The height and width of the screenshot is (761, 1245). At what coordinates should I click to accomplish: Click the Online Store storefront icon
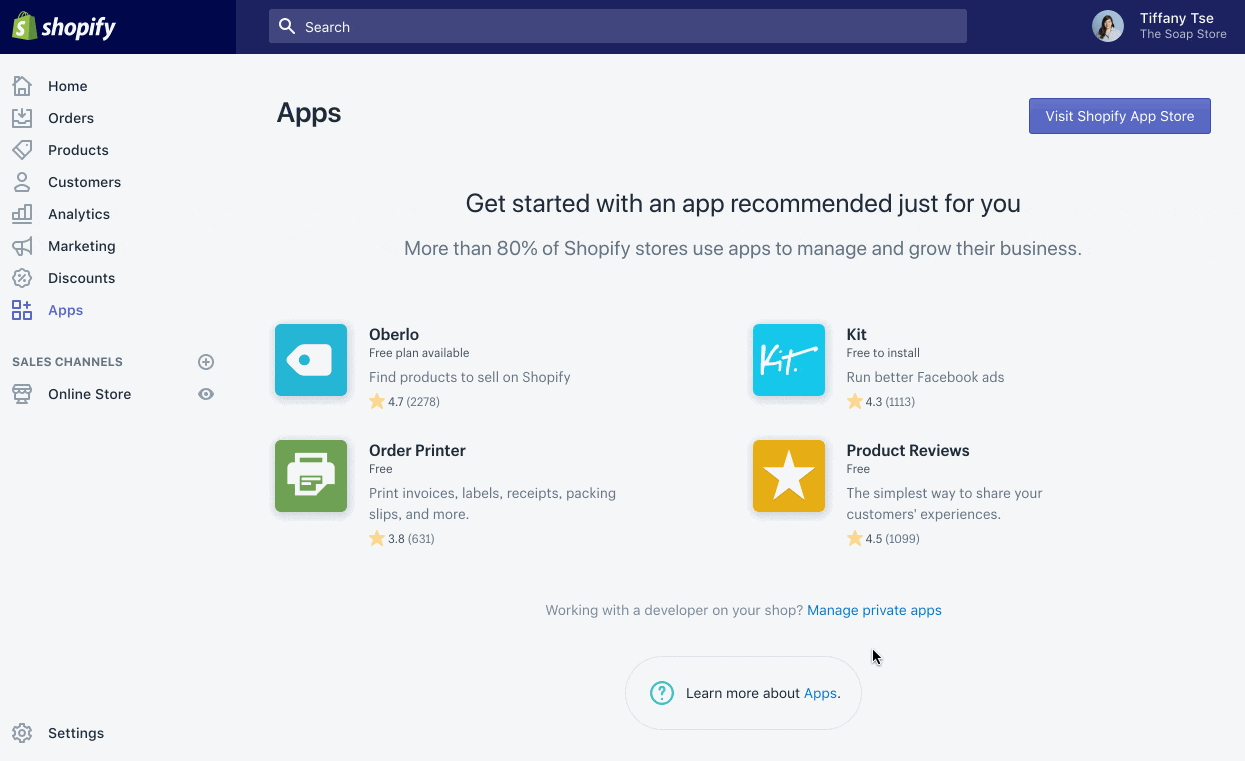pos(22,394)
